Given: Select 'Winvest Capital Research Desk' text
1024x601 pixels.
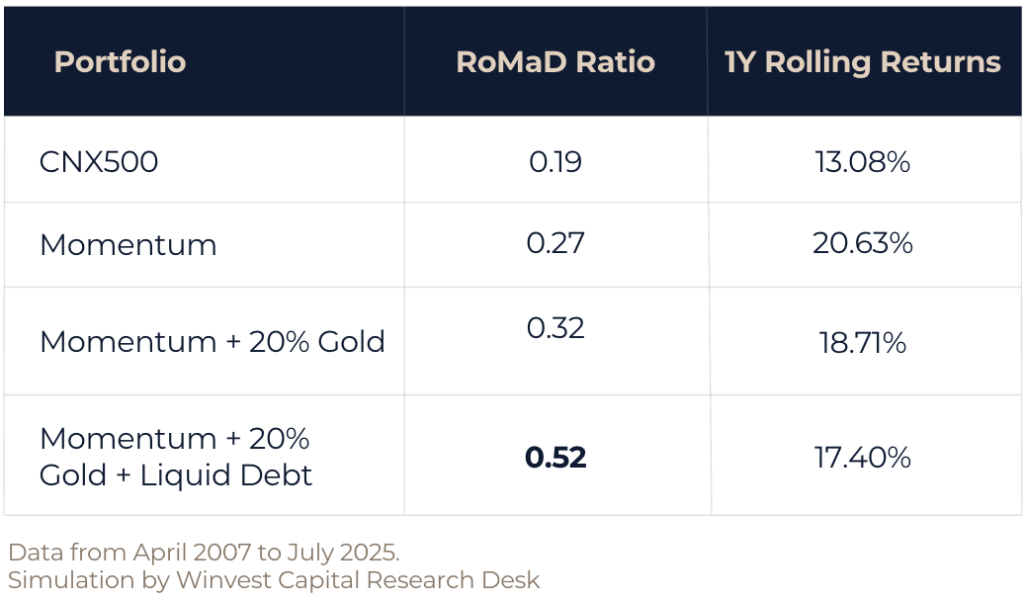Looking at the screenshot, I should point(355,579).
